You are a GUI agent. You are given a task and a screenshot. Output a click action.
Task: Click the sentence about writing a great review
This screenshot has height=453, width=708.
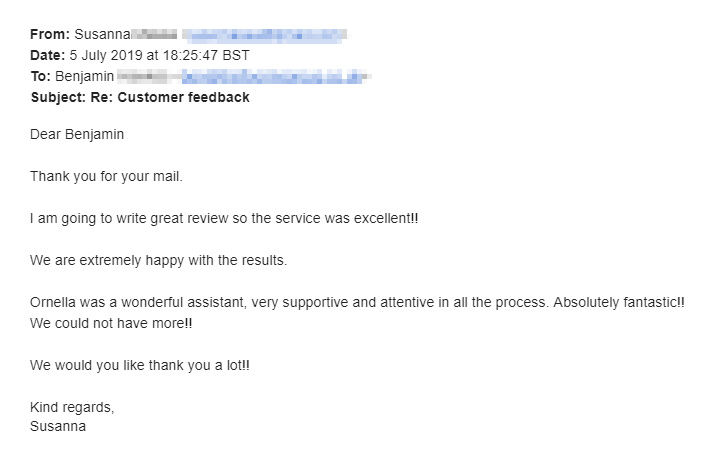pos(224,218)
